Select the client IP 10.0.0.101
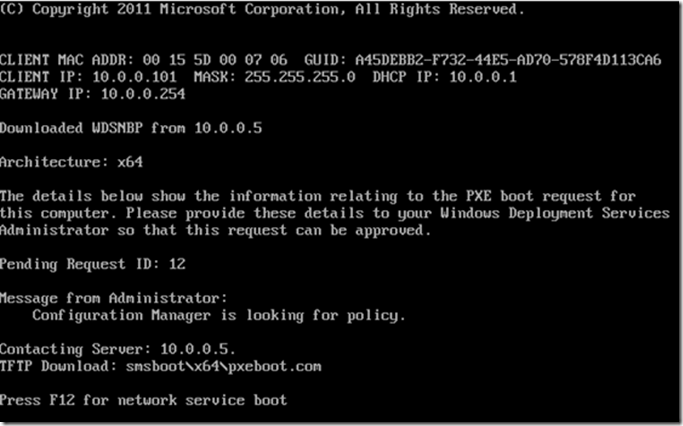The width and height of the screenshot is (683, 426). click(135, 77)
